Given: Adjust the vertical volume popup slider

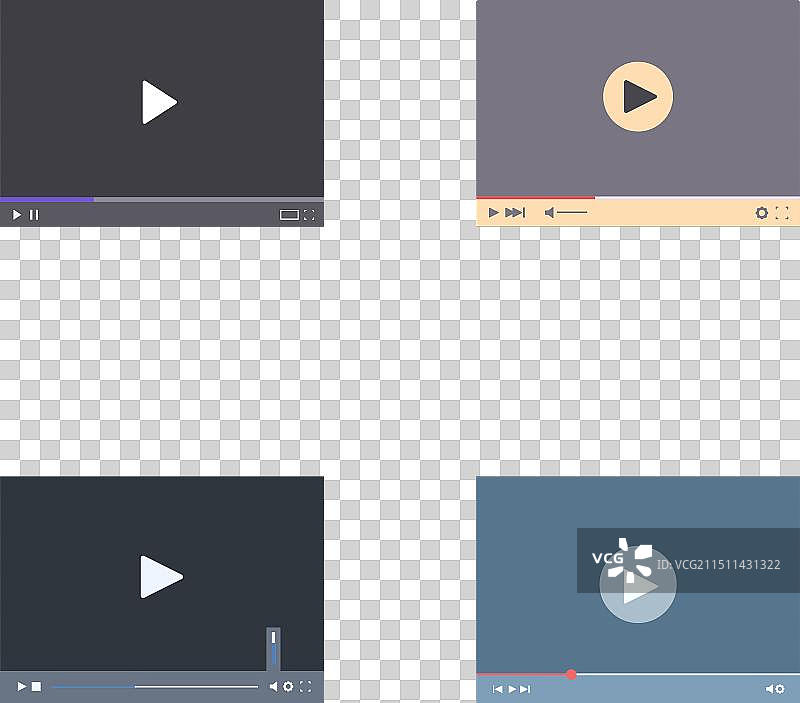Looking at the screenshot, I should (x=273, y=648).
